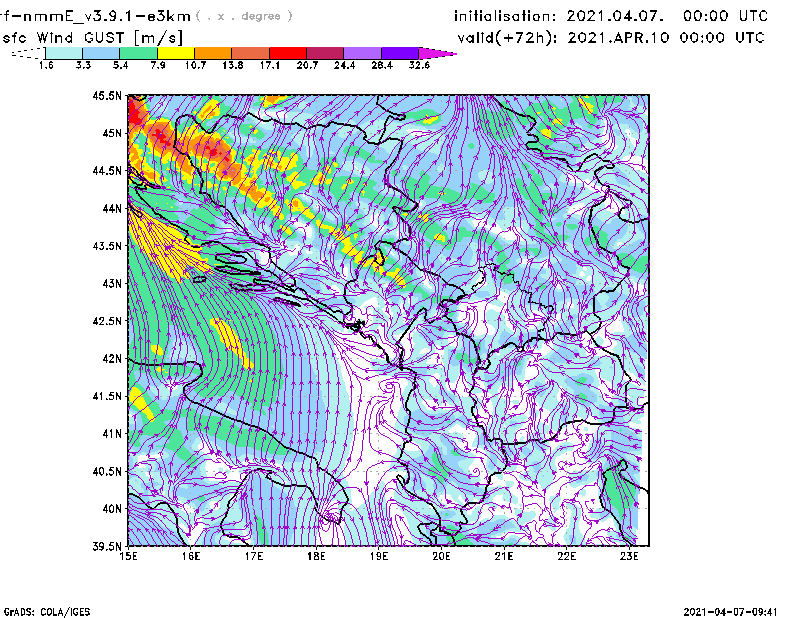The height and width of the screenshot is (618, 800).
Task: Click the "45N" latitude label
Action: click(112, 133)
